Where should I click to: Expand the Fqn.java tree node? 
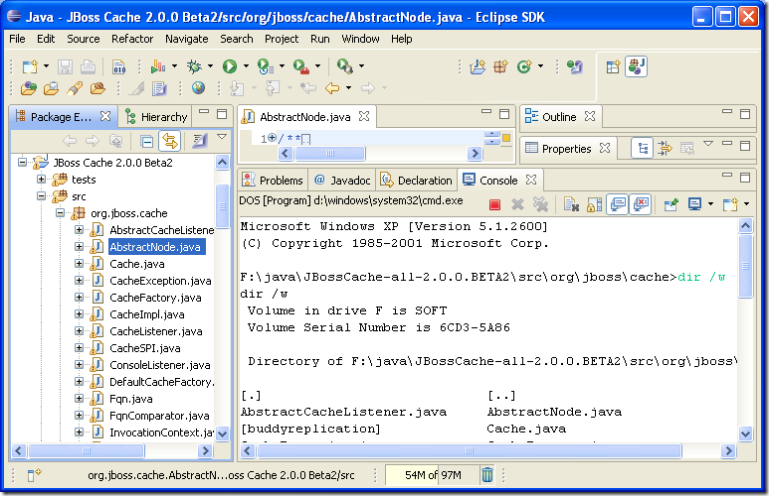[x=78, y=398]
